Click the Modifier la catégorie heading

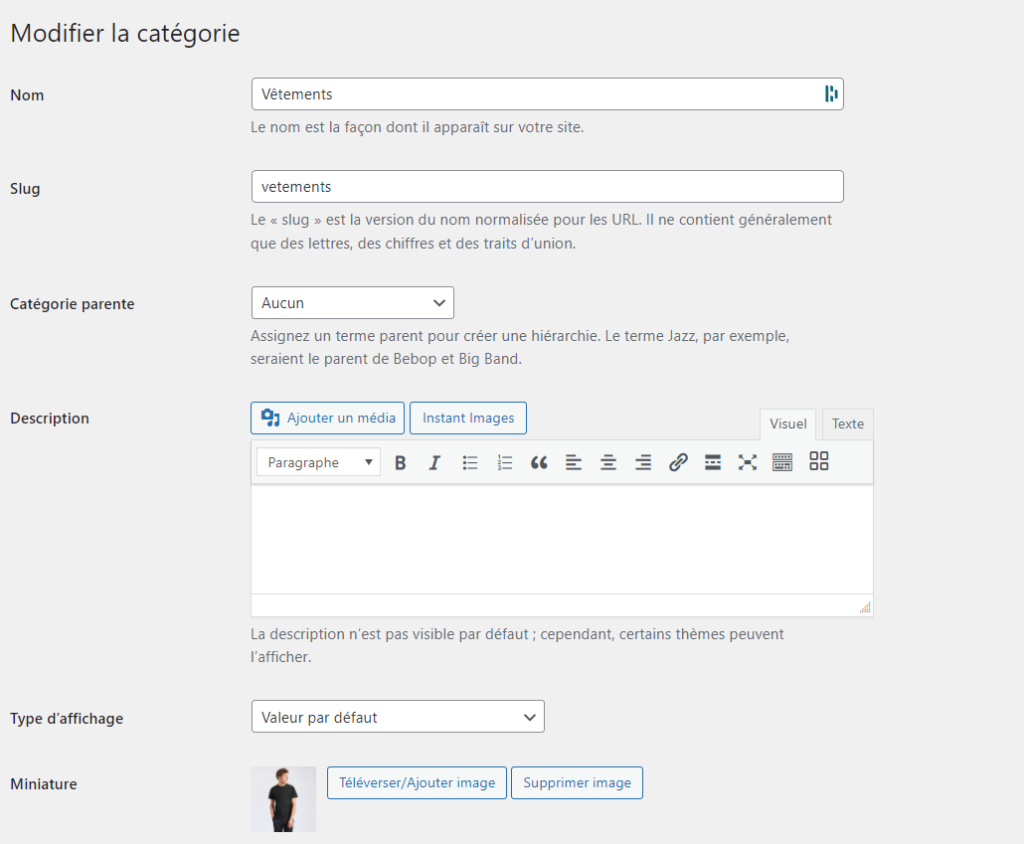click(x=125, y=33)
